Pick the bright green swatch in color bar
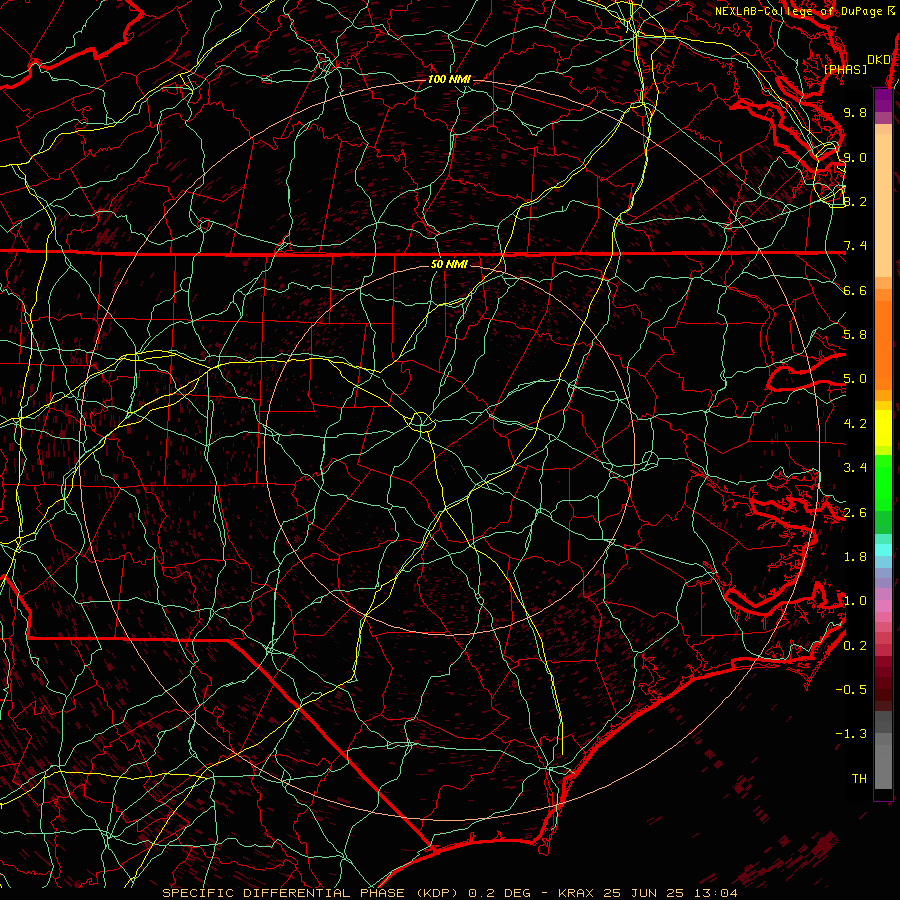900x900 pixels. point(883,482)
